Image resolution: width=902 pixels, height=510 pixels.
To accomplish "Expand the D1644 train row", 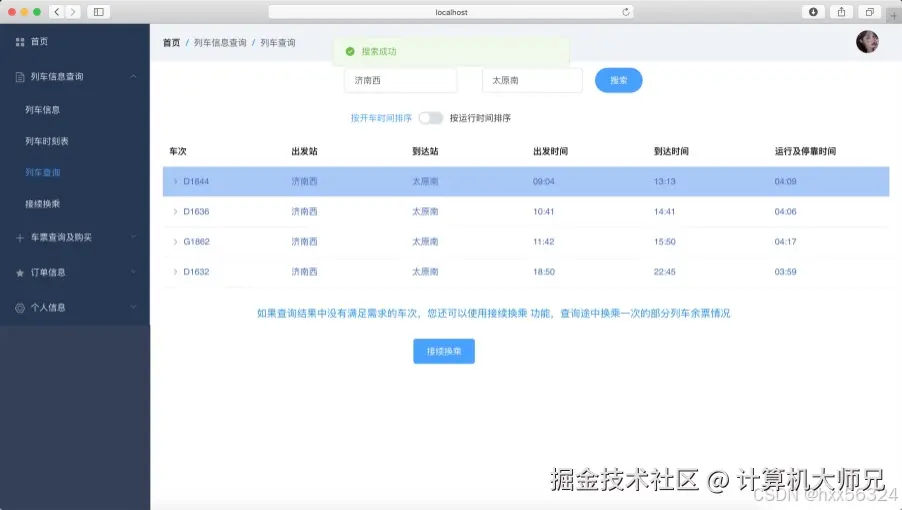I will click(x=175, y=182).
